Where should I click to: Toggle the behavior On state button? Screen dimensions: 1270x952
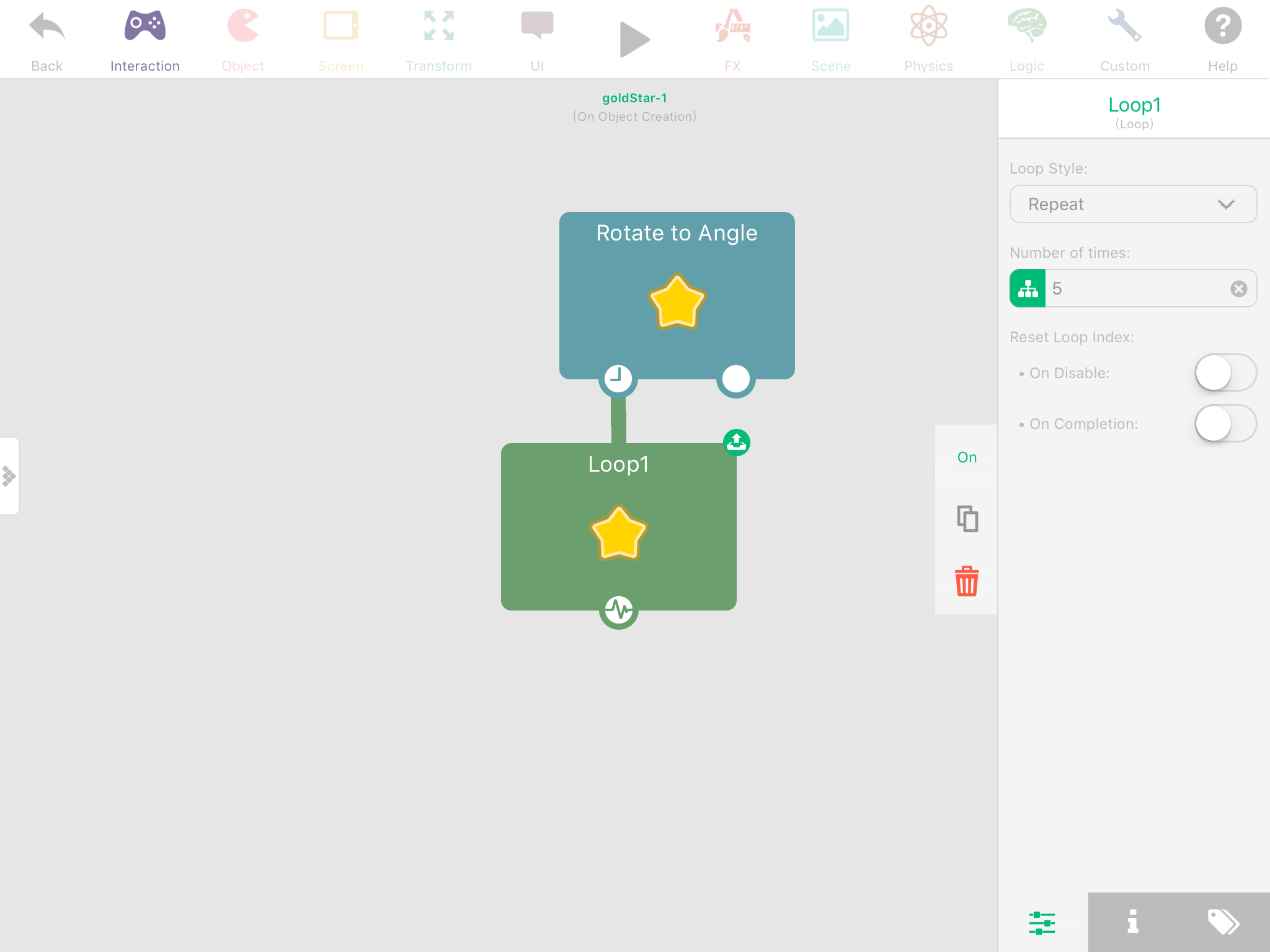[966, 457]
